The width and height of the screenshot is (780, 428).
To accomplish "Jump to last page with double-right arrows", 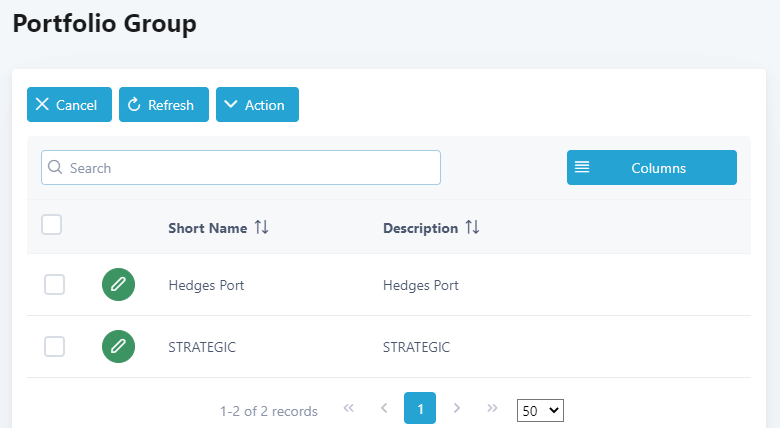I will [x=492, y=408].
